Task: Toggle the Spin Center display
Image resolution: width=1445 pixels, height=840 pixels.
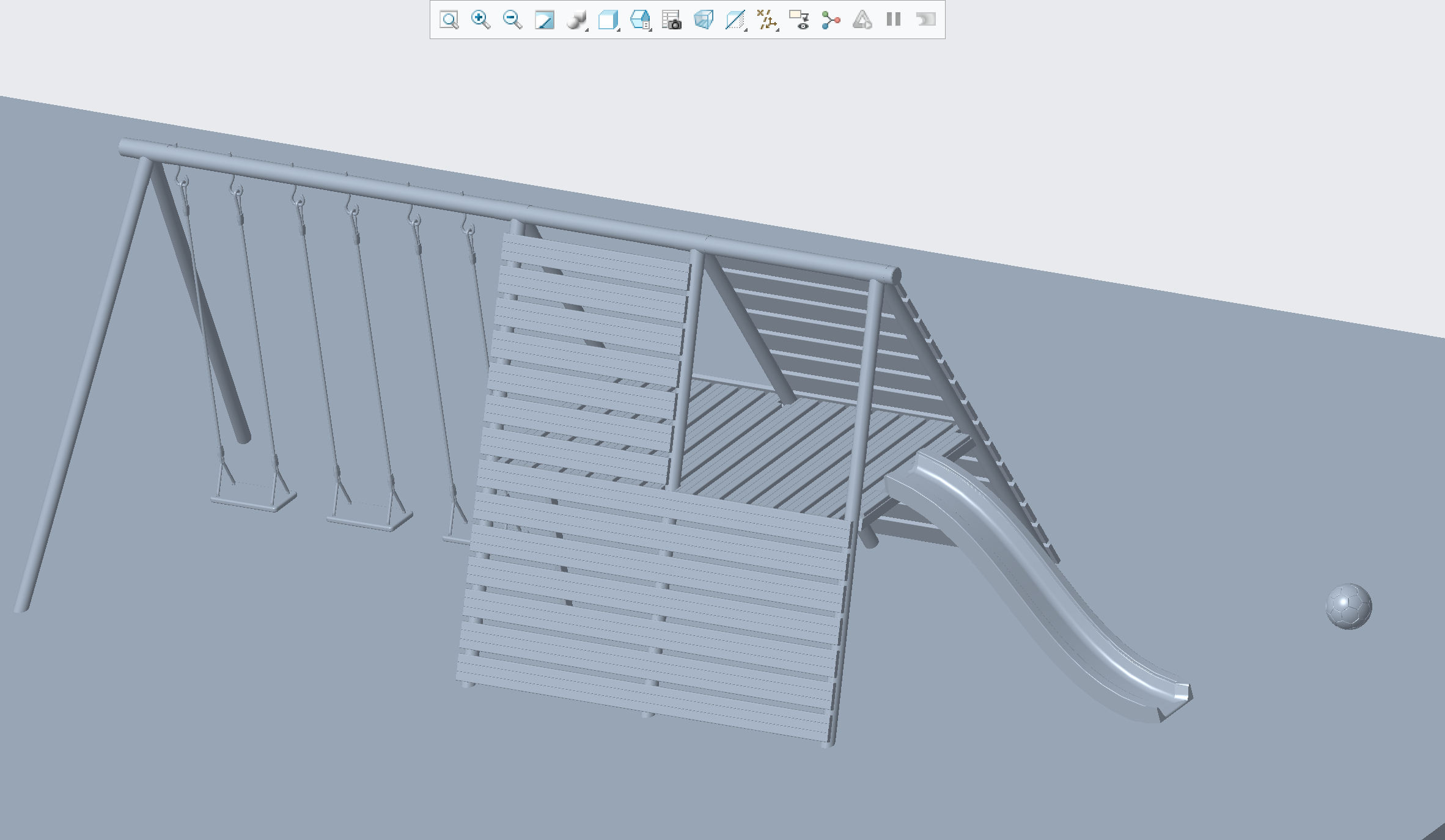Action: coord(831,20)
